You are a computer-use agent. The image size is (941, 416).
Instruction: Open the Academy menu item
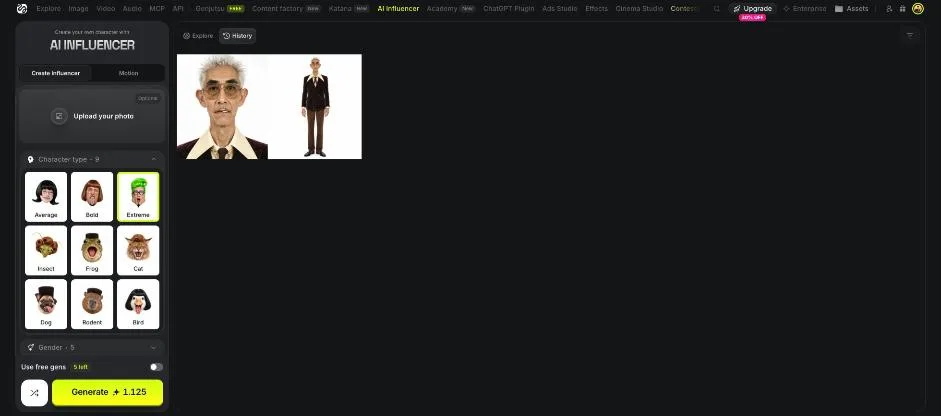(451, 8)
